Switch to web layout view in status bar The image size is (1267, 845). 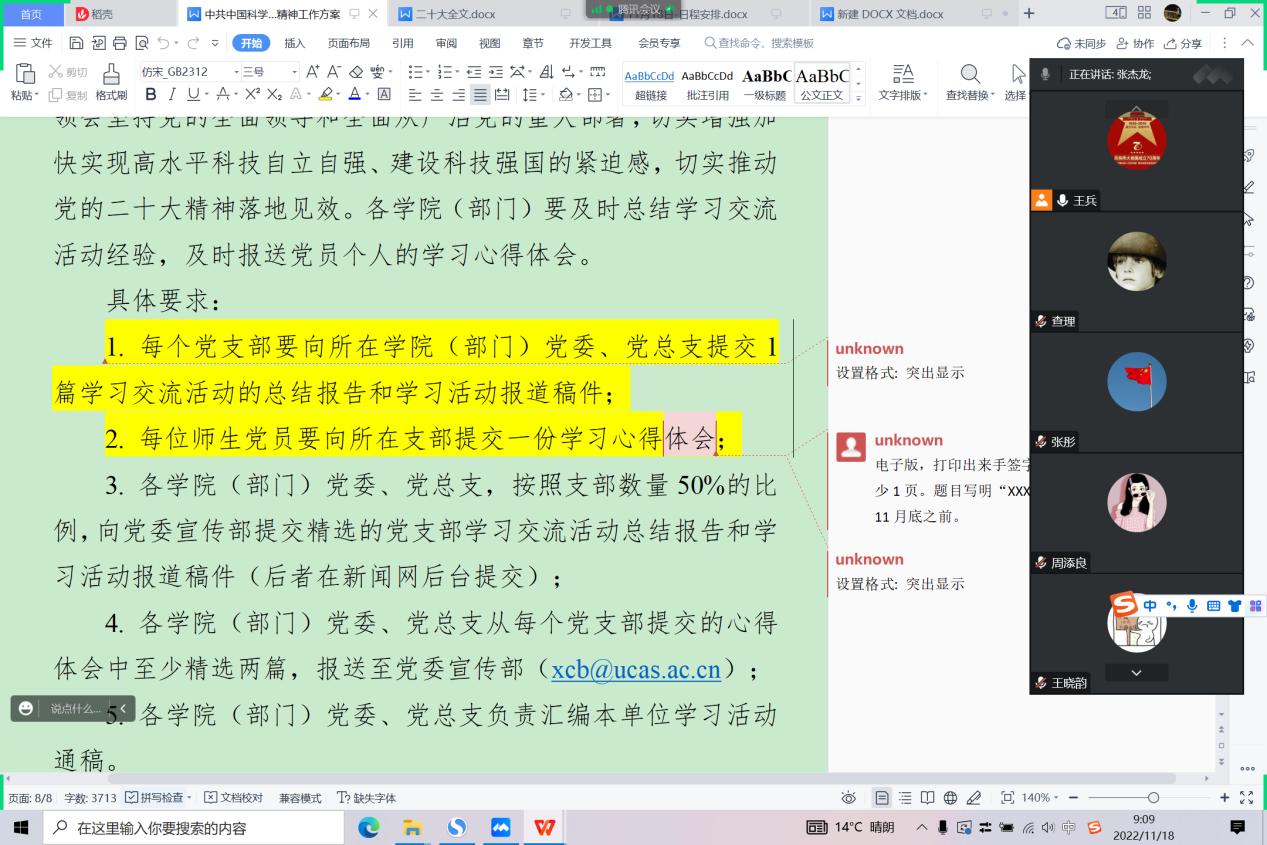(x=951, y=798)
